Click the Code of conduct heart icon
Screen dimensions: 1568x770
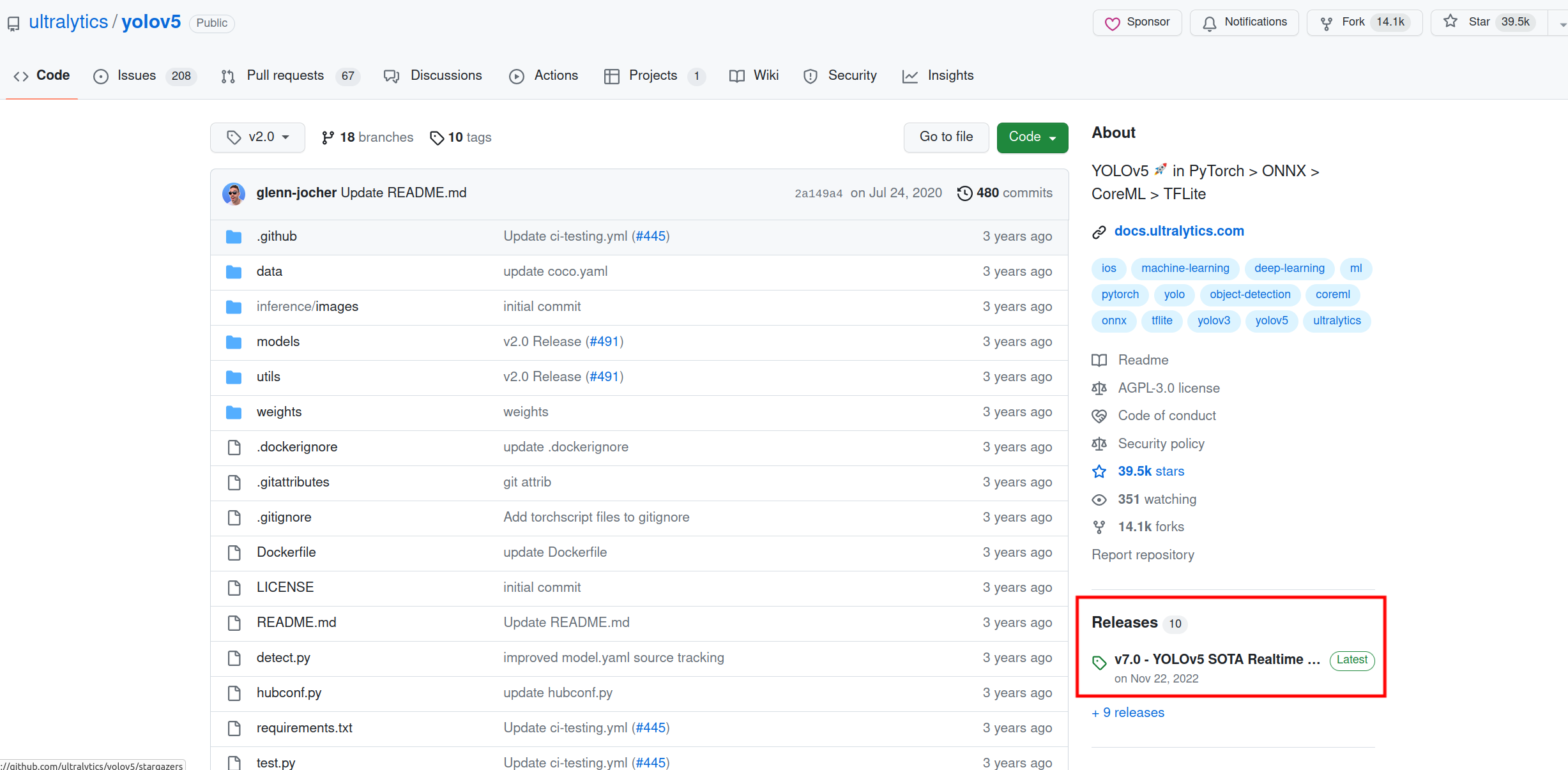point(1099,416)
